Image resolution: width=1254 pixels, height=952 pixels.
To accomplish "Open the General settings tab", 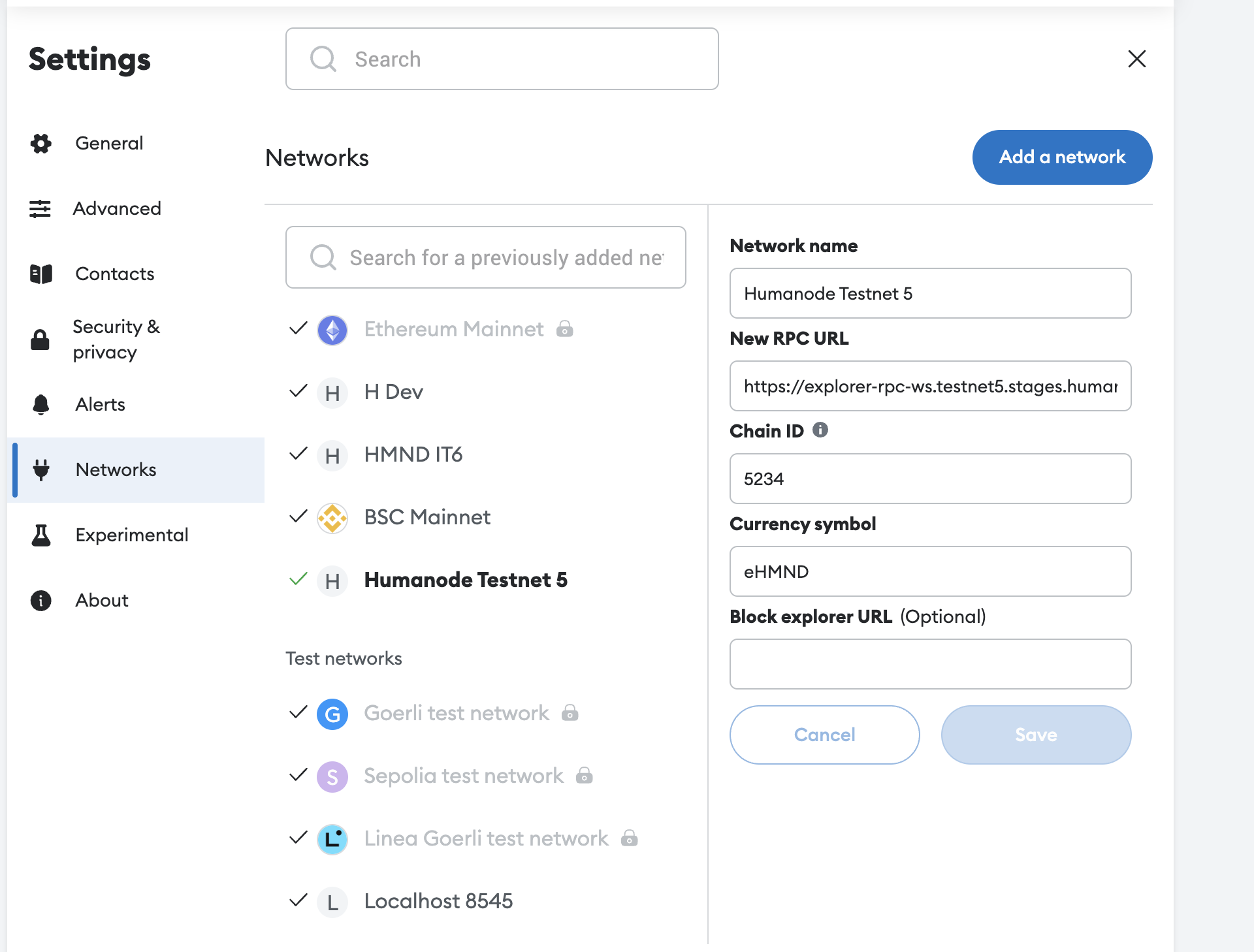I will [109, 143].
